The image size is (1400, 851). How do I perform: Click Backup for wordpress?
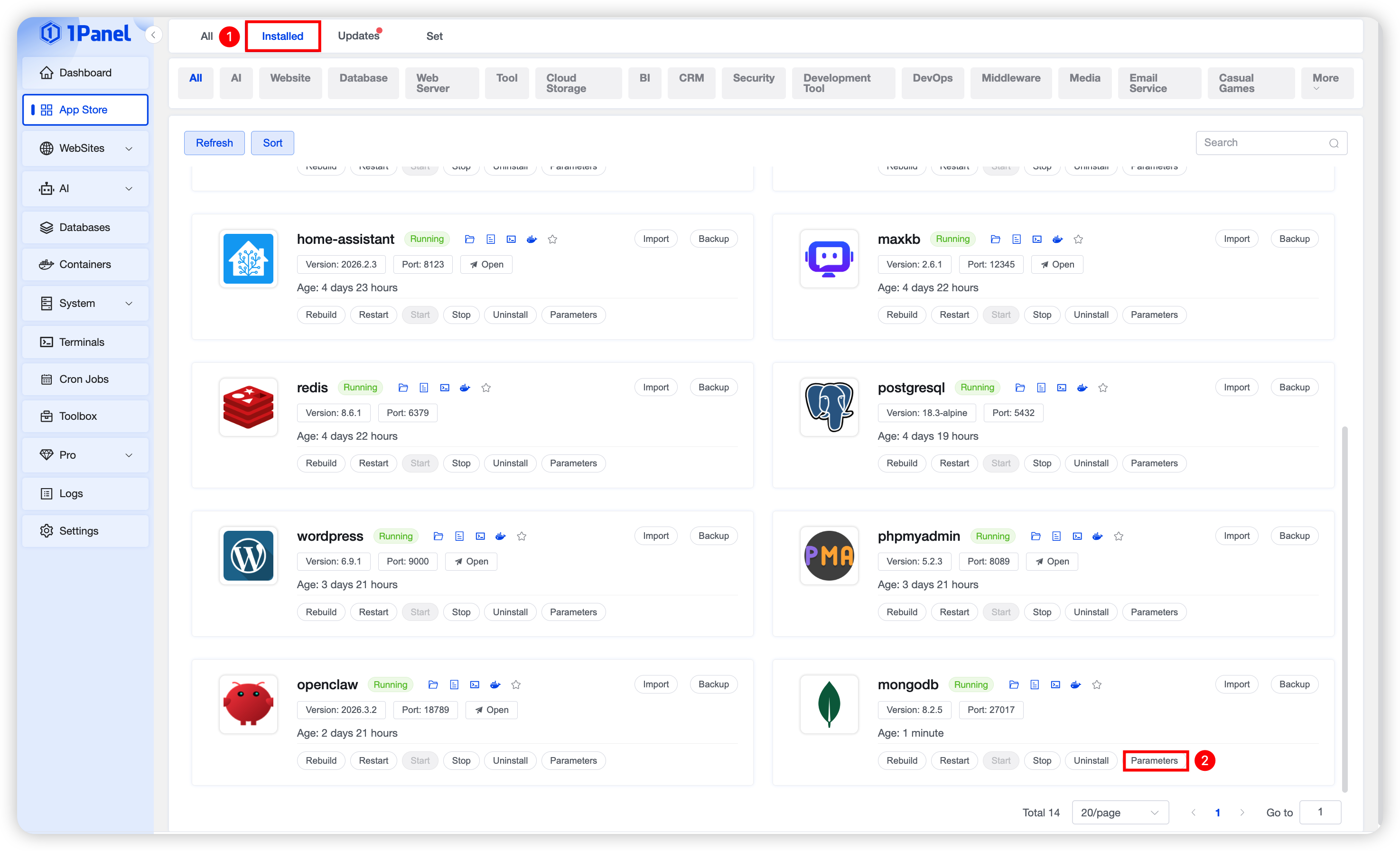[713, 536]
